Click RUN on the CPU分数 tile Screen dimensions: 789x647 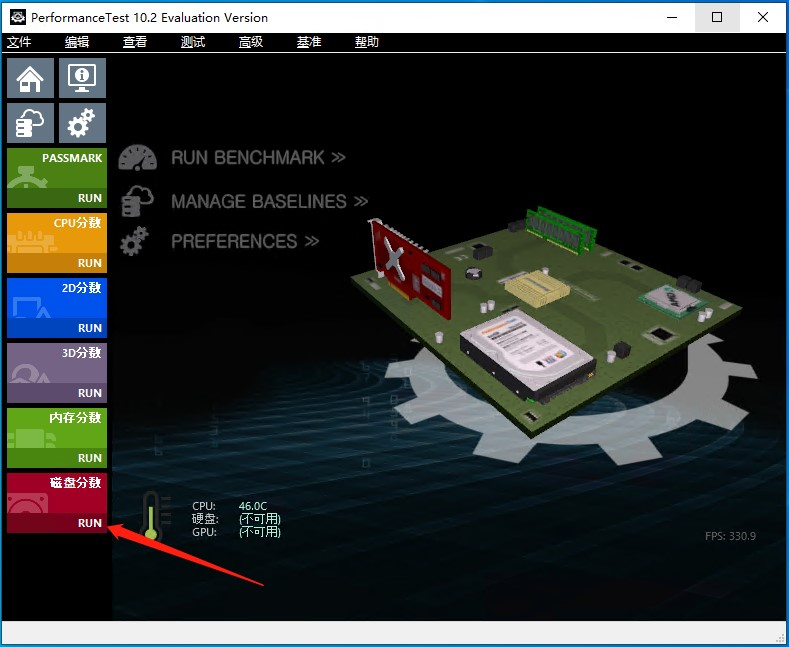click(90, 263)
